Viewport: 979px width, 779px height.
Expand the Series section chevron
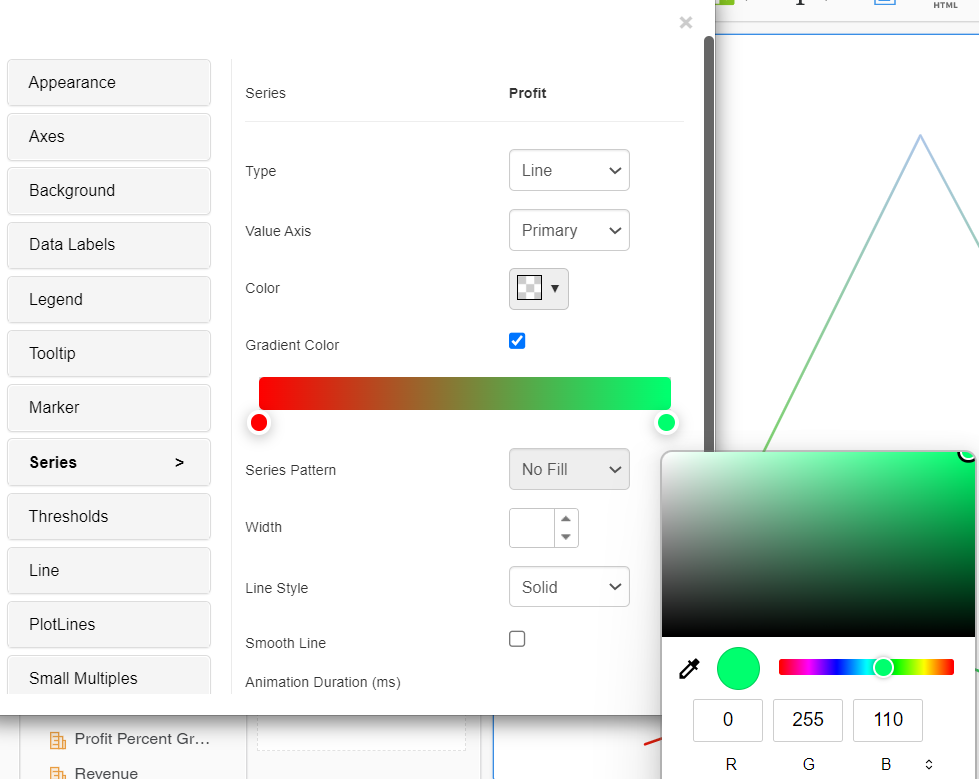(179, 462)
